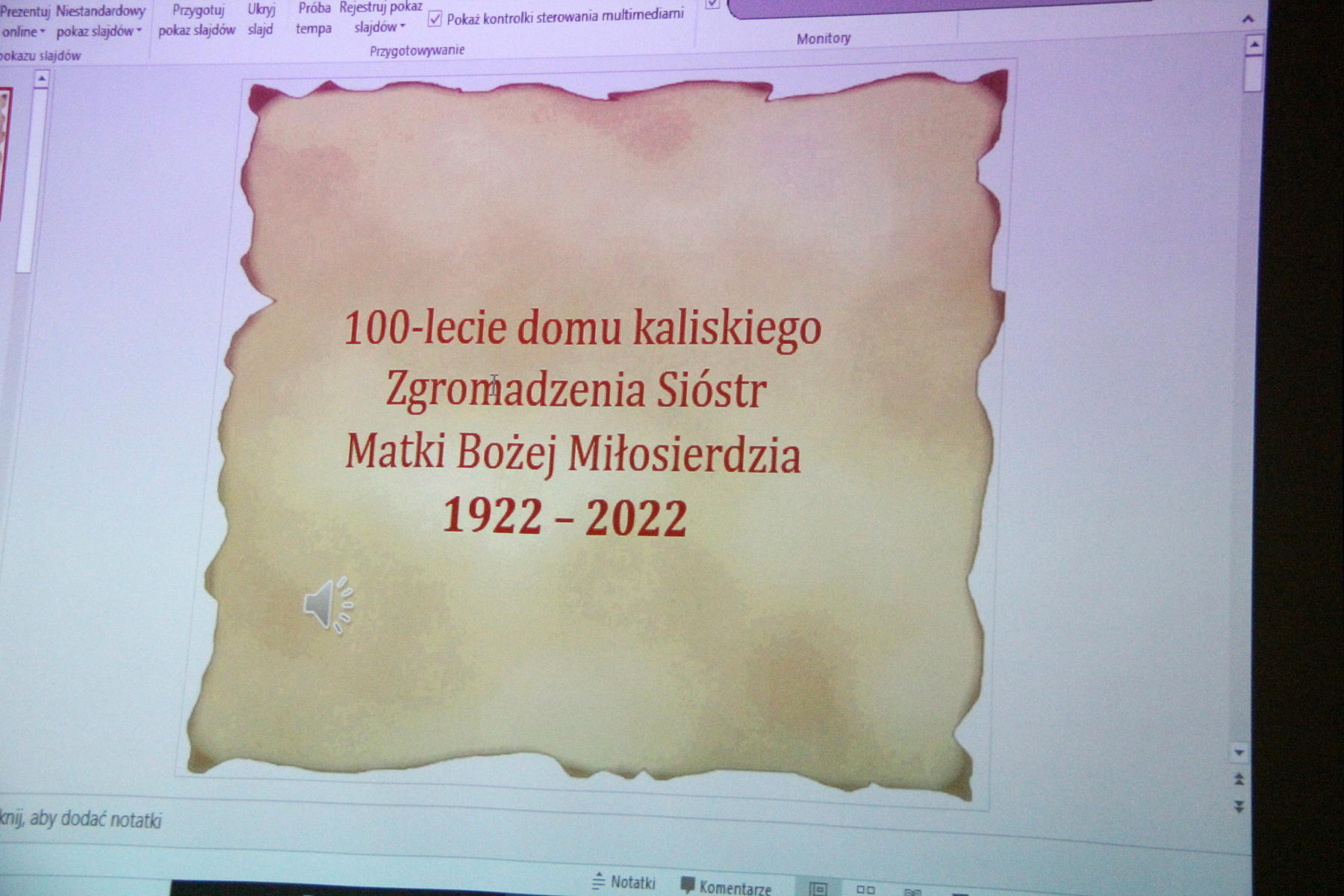
Task: Click the slide title text '100-lecie domu kaliskiego'
Action: pyautogui.click(x=582, y=329)
